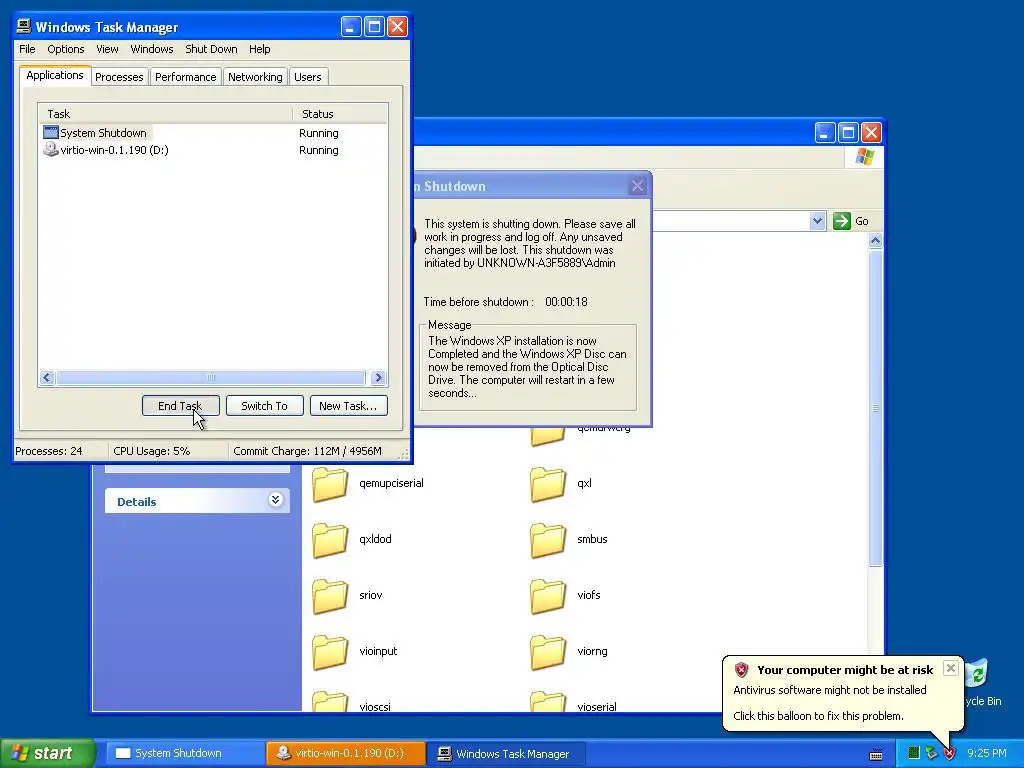Select the virtio-win-0.1.190 (D:) drive icon in the task list

pos(51,150)
